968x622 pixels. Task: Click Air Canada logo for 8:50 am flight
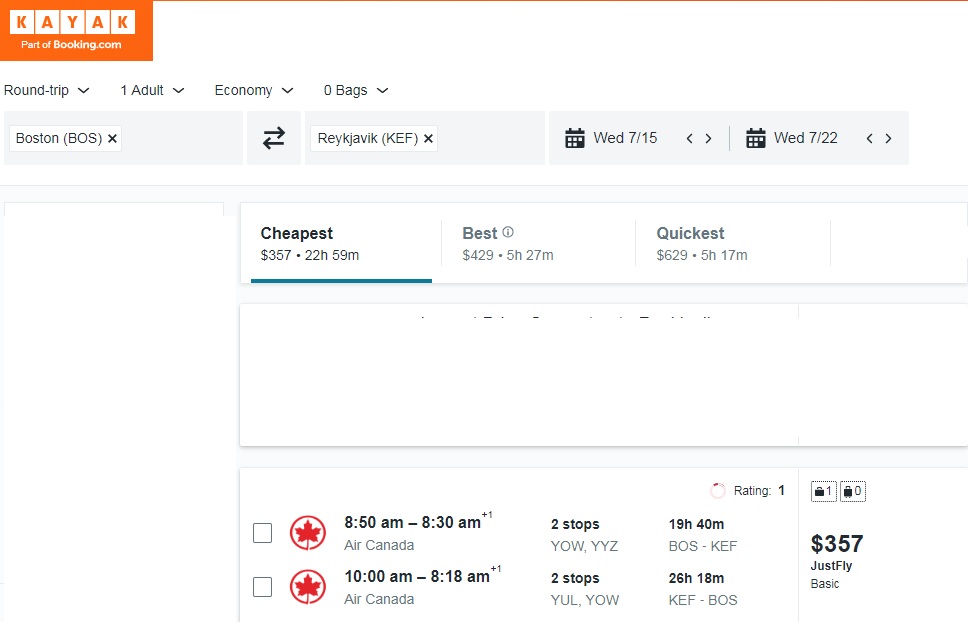pos(307,533)
